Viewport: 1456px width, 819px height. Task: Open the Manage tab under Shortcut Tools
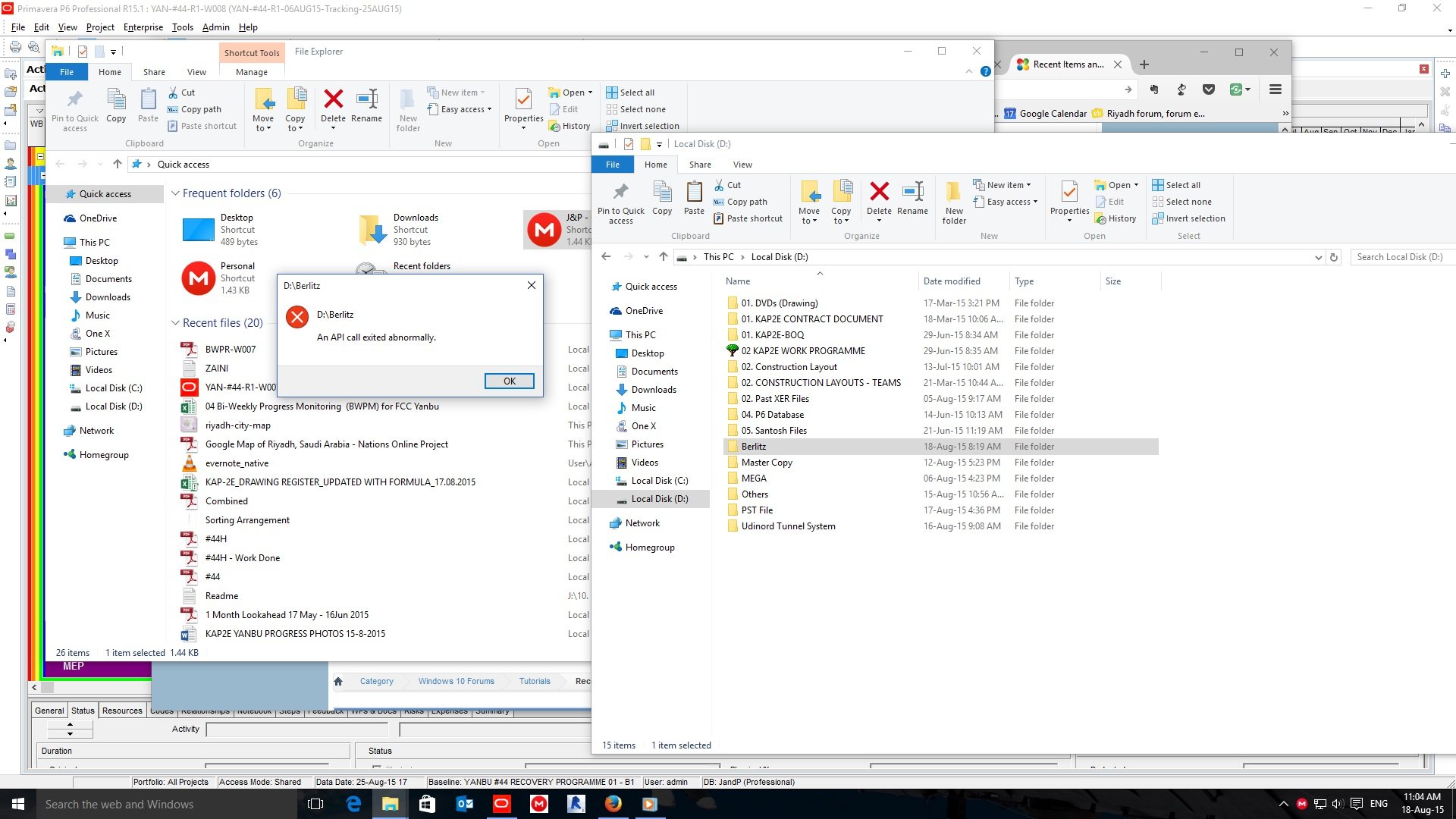(x=252, y=72)
